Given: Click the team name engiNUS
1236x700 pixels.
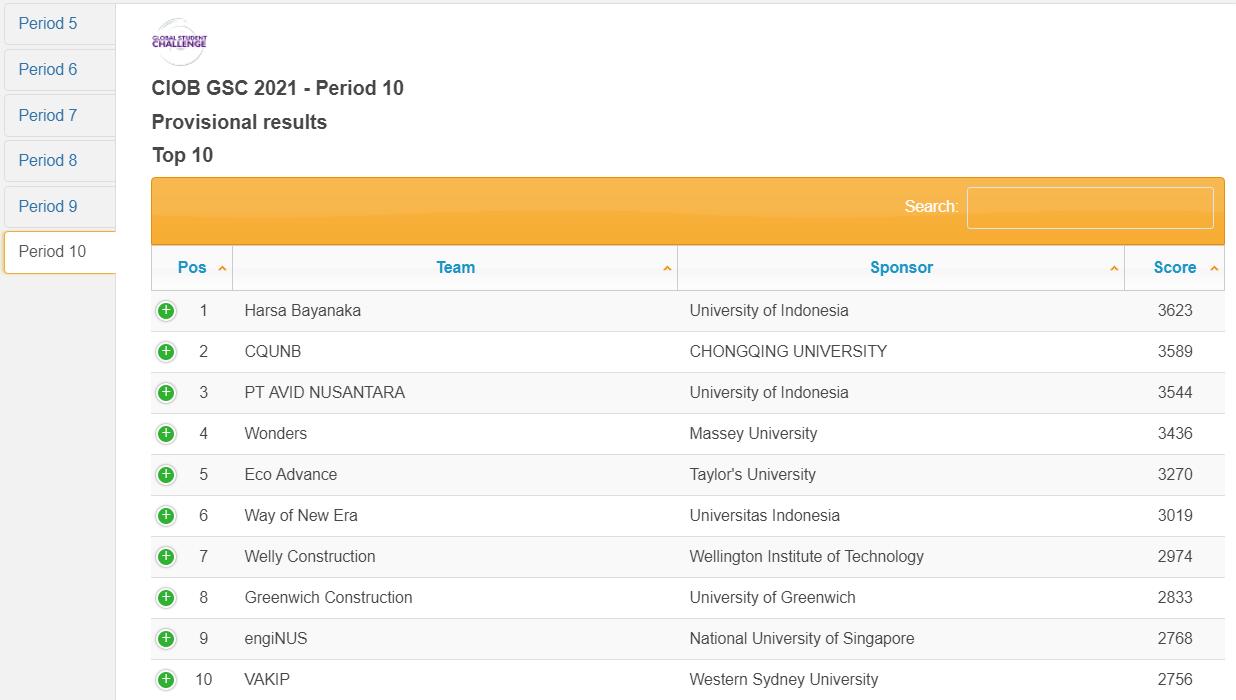Looking at the screenshot, I should [276, 639].
